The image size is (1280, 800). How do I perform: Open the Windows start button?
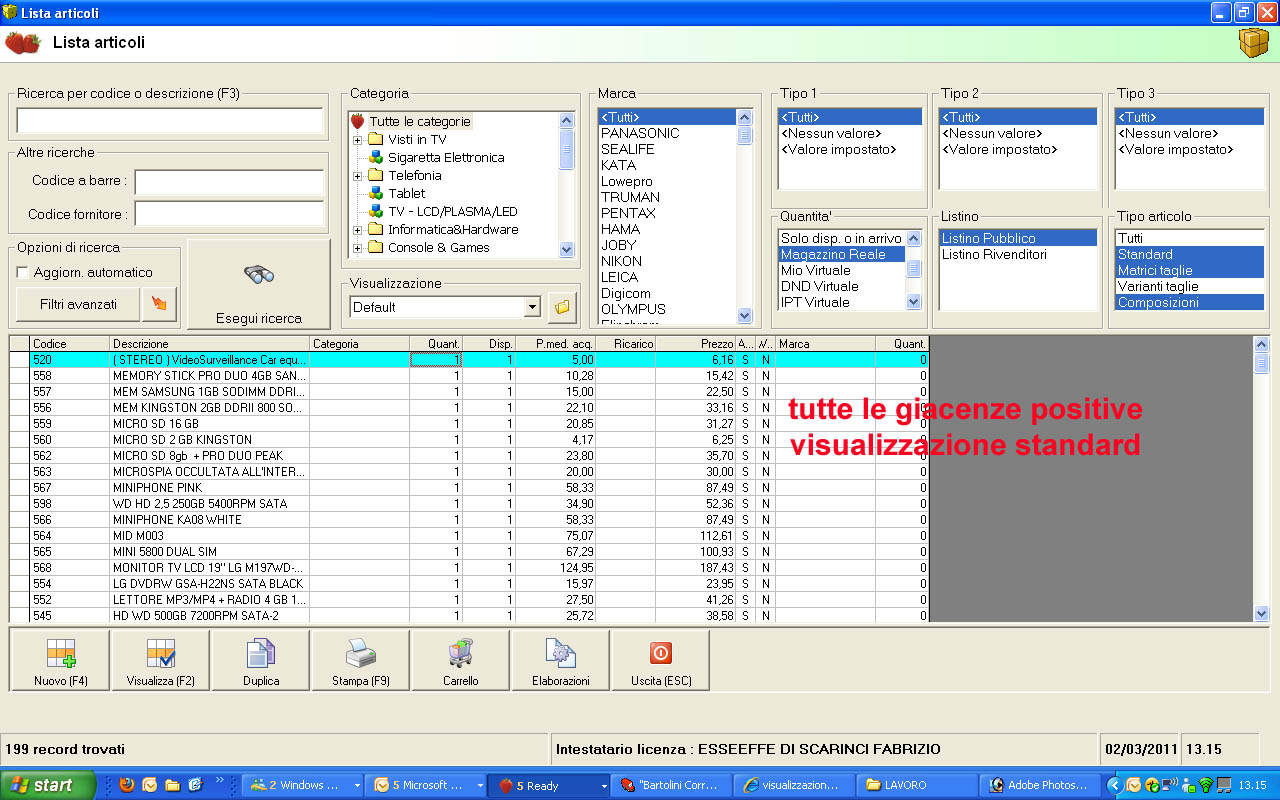click(48, 785)
